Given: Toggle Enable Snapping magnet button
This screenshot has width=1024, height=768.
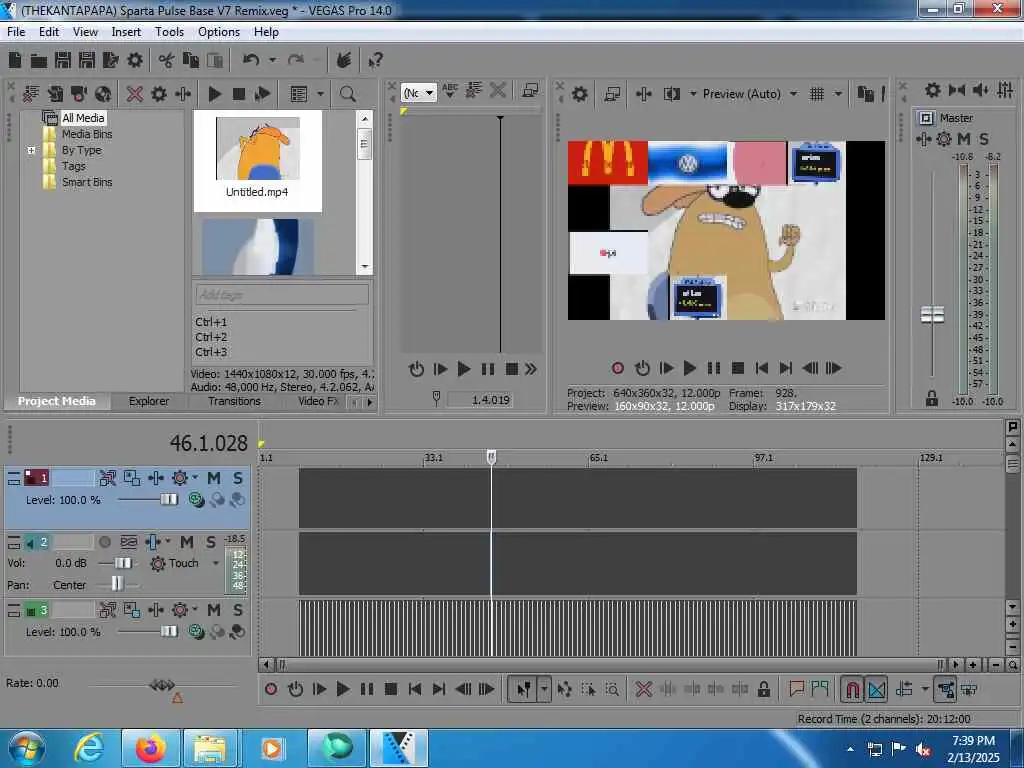Looking at the screenshot, I should pos(852,689).
